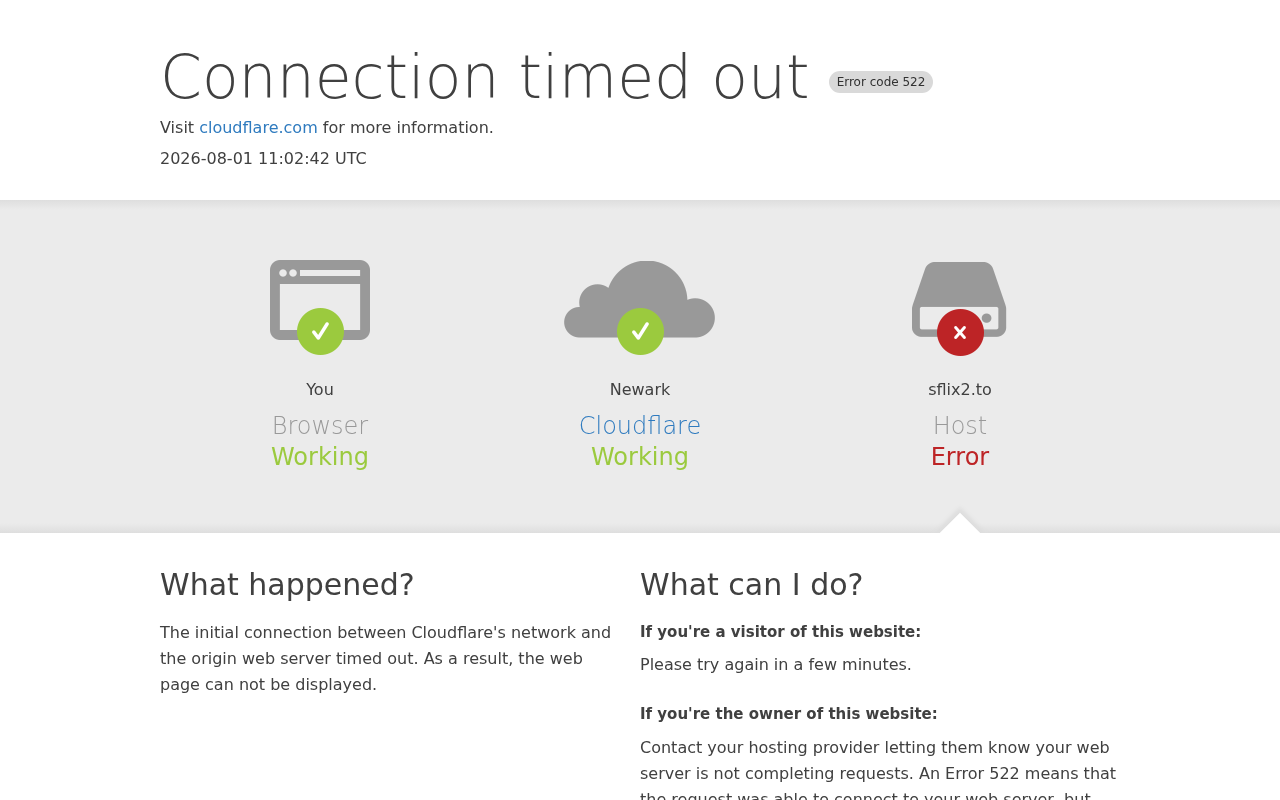Click the Cloudflare cloud icon
The width and height of the screenshot is (1280, 800).
coord(640,299)
